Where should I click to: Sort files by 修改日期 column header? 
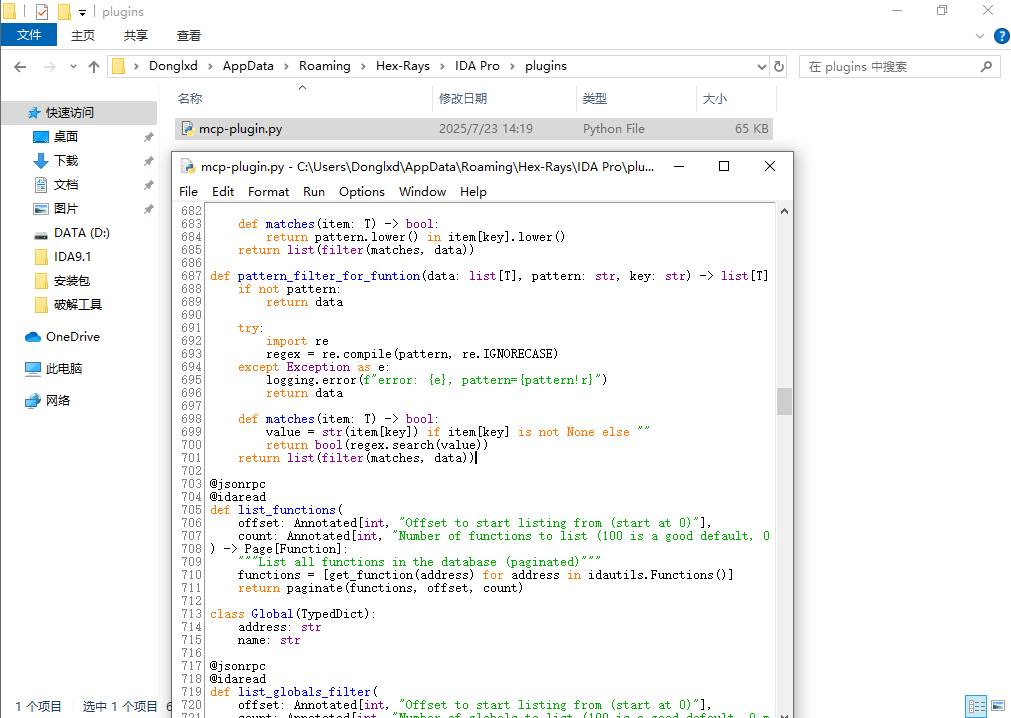click(x=463, y=98)
